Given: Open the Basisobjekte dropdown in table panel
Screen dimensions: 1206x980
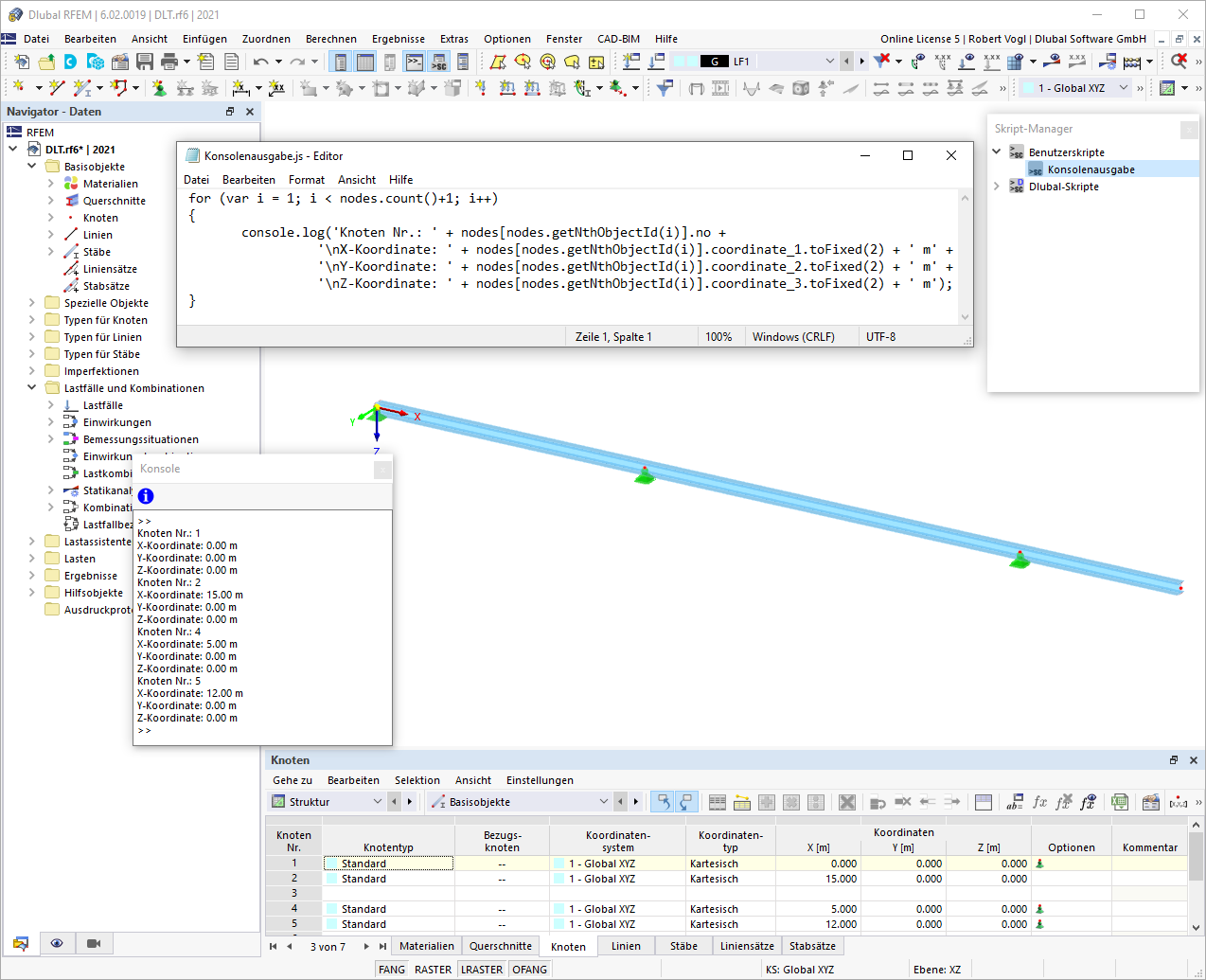Looking at the screenshot, I should pyautogui.click(x=603, y=802).
